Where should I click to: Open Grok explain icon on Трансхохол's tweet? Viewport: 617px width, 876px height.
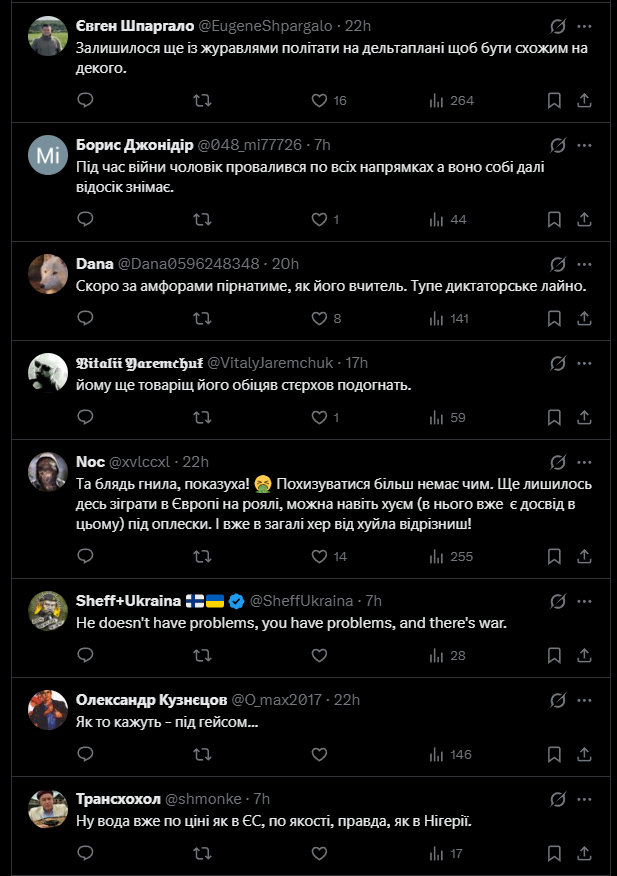pos(558,799)
